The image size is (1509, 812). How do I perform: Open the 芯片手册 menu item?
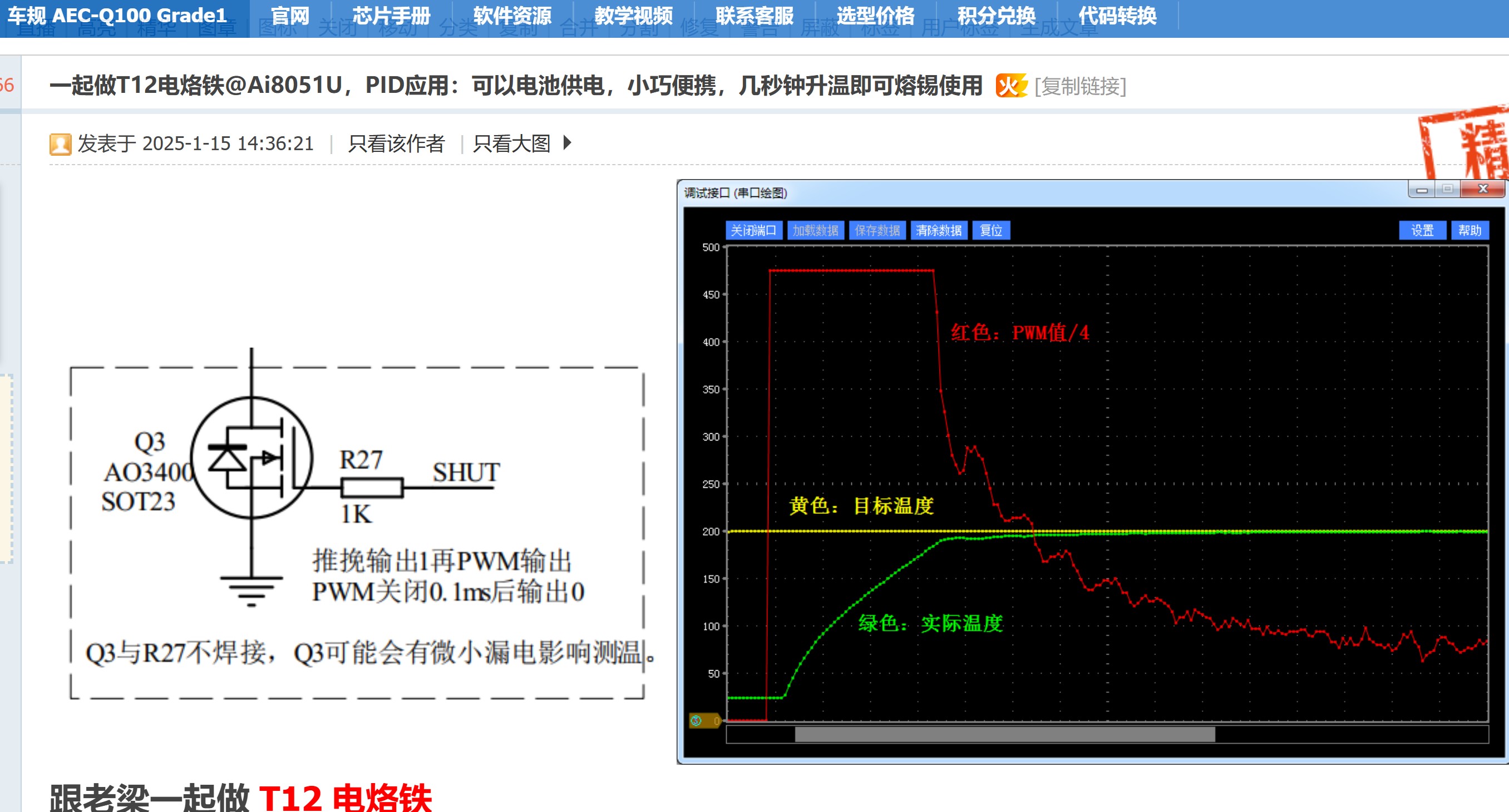[391, 16]
